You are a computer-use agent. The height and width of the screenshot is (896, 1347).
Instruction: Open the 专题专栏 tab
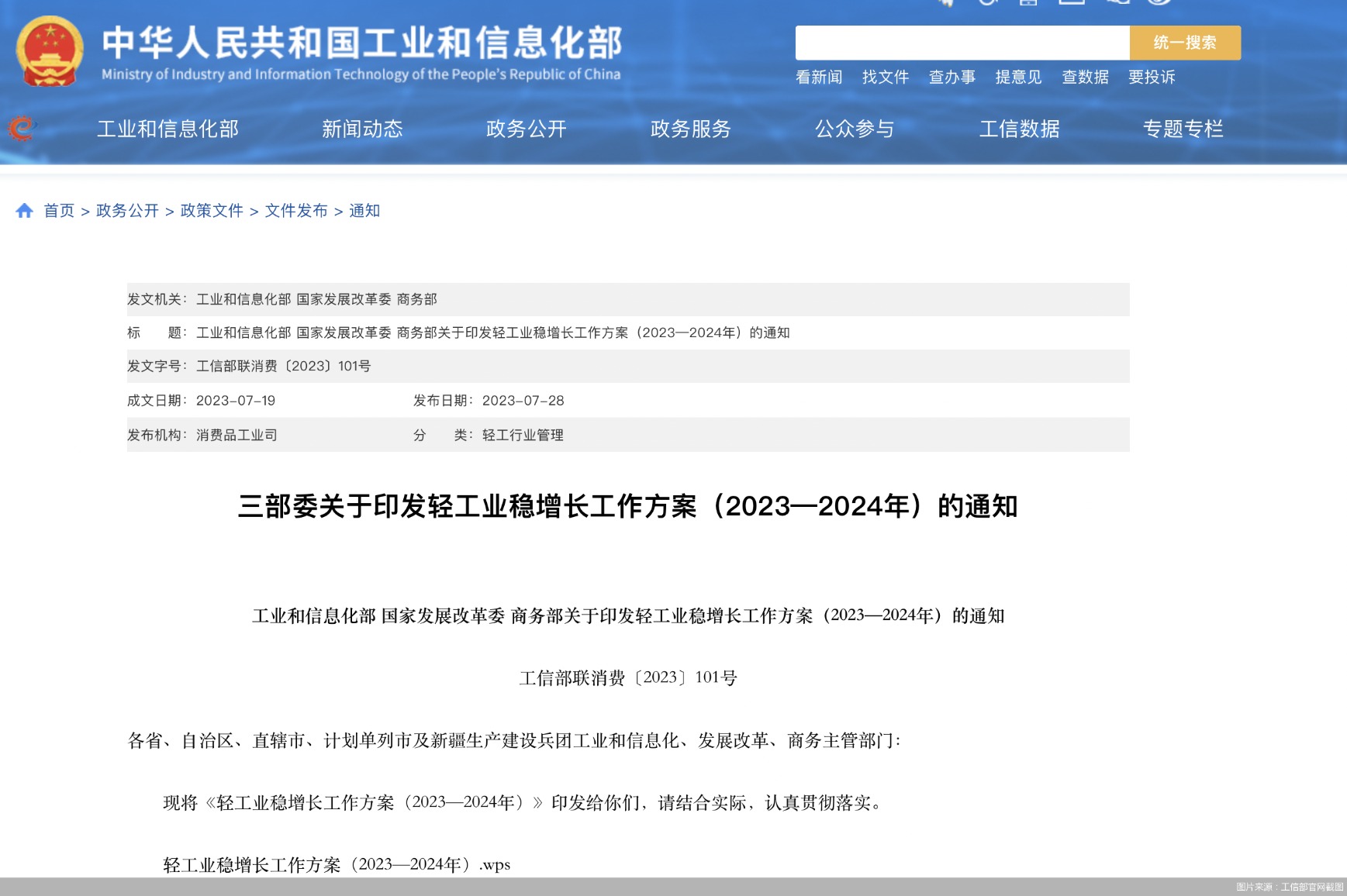point(1183,129)
